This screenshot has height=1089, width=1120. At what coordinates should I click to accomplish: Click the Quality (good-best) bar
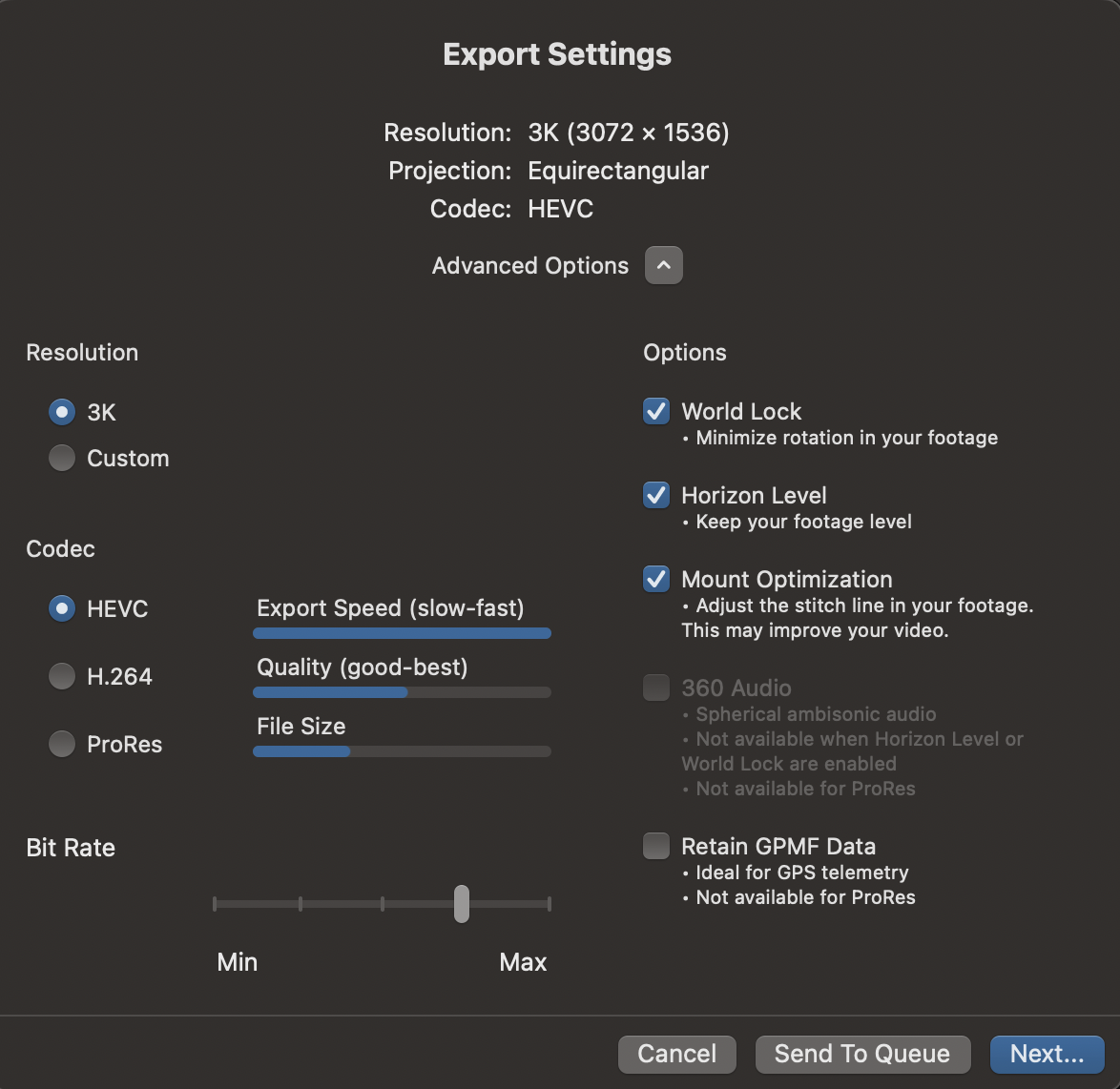401,691
